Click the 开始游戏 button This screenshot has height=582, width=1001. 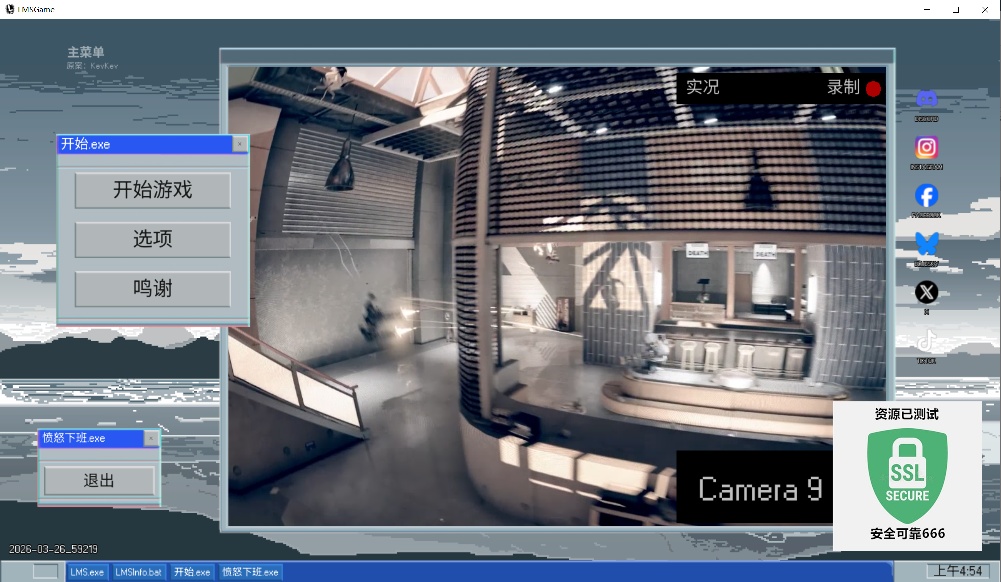click(x=153, y=190)
